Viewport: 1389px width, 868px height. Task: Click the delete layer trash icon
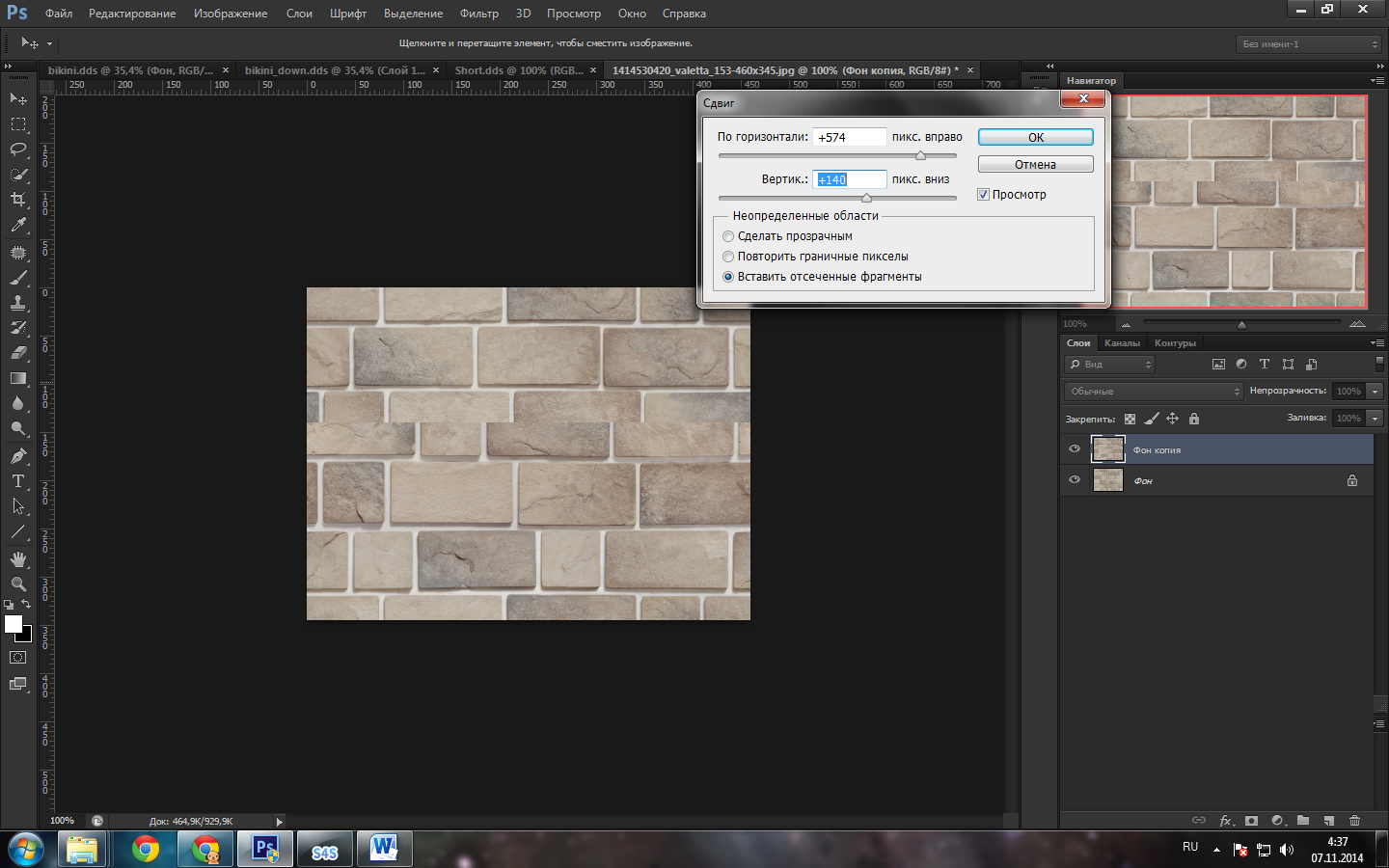[1354, 821]
